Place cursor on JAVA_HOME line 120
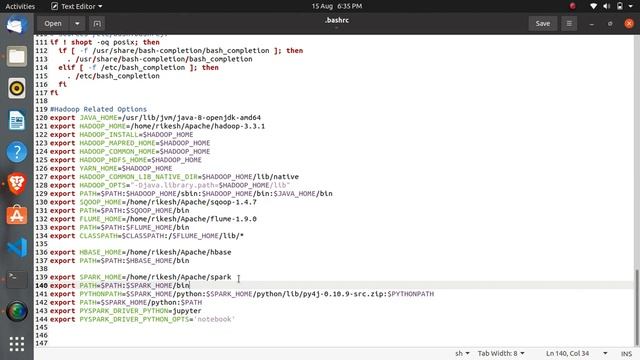The height and width of the screenshot is (360, 640). click(155, 118)
